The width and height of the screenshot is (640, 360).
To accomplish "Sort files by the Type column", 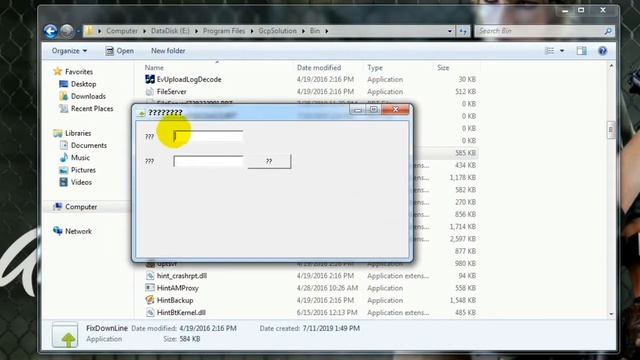I will tap(375, 68).
